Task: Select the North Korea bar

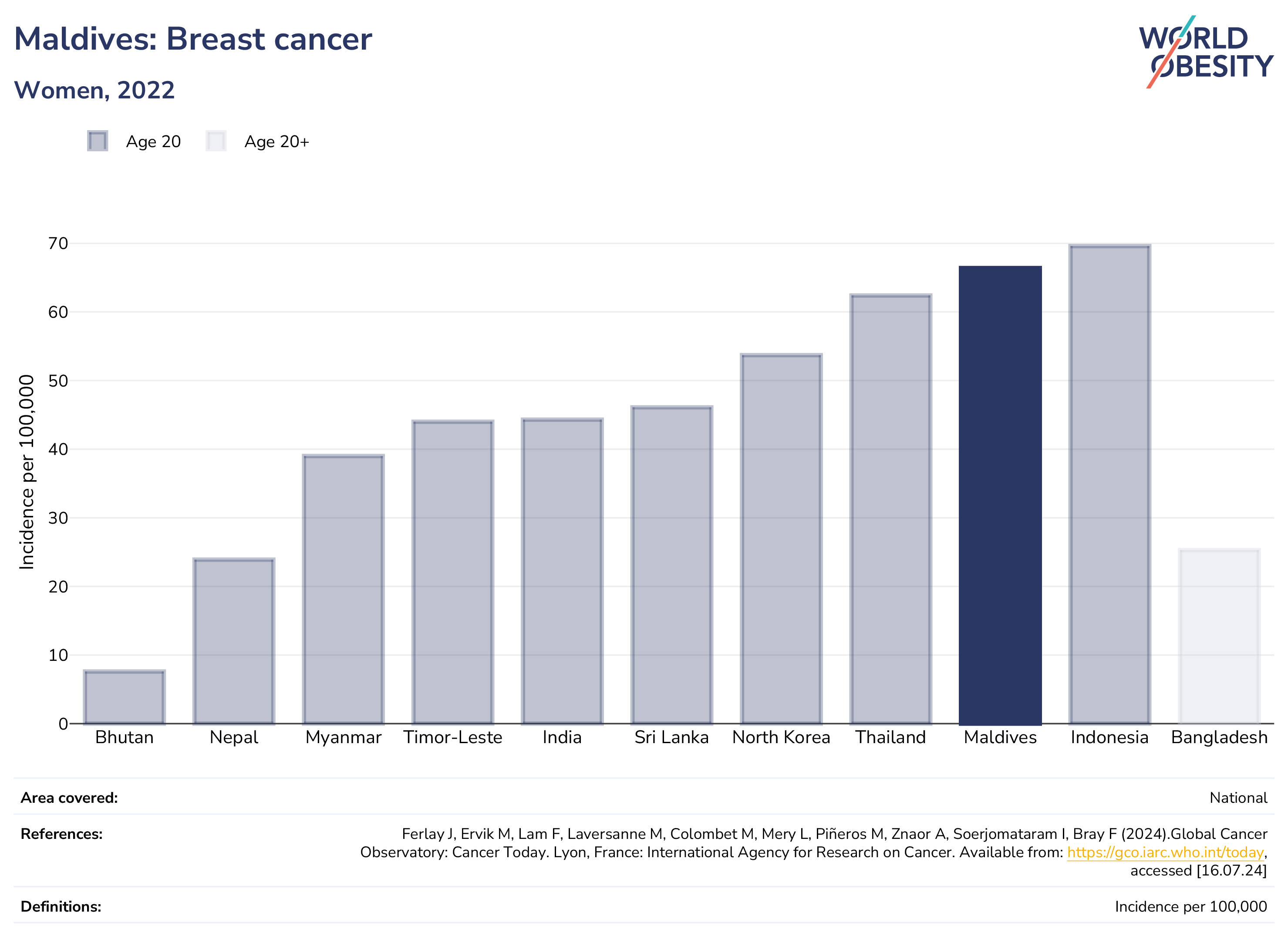Action: [x=781, y=539]
